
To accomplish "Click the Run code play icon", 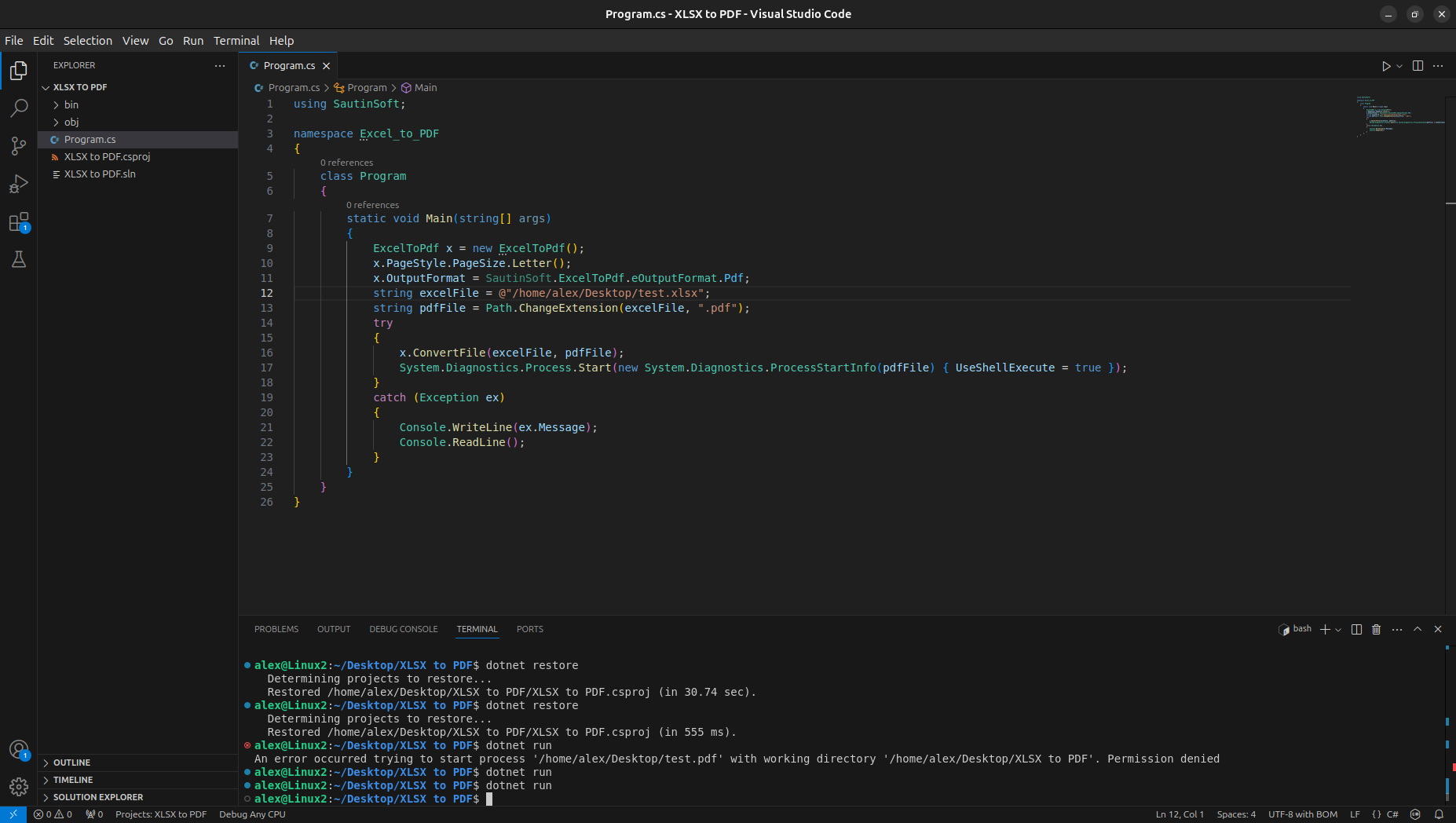I will coord(1386,66).
